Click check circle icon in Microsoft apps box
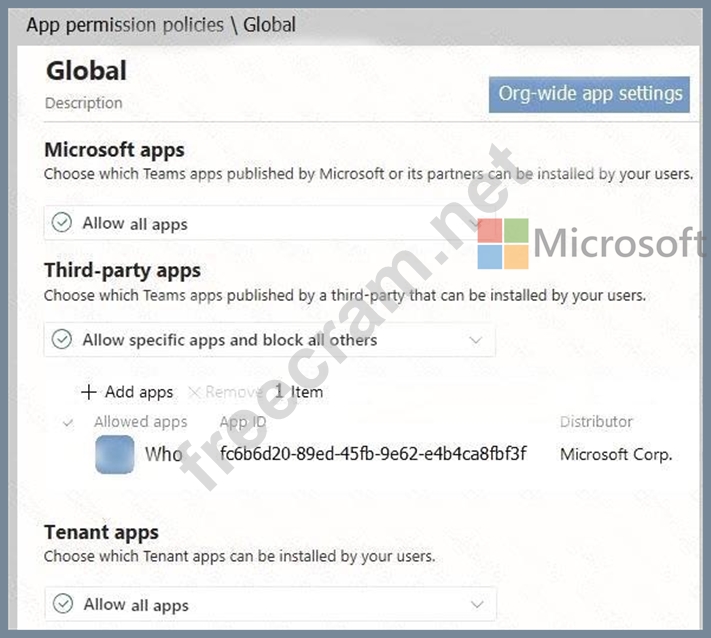The image size is (711, 638). 63,224
